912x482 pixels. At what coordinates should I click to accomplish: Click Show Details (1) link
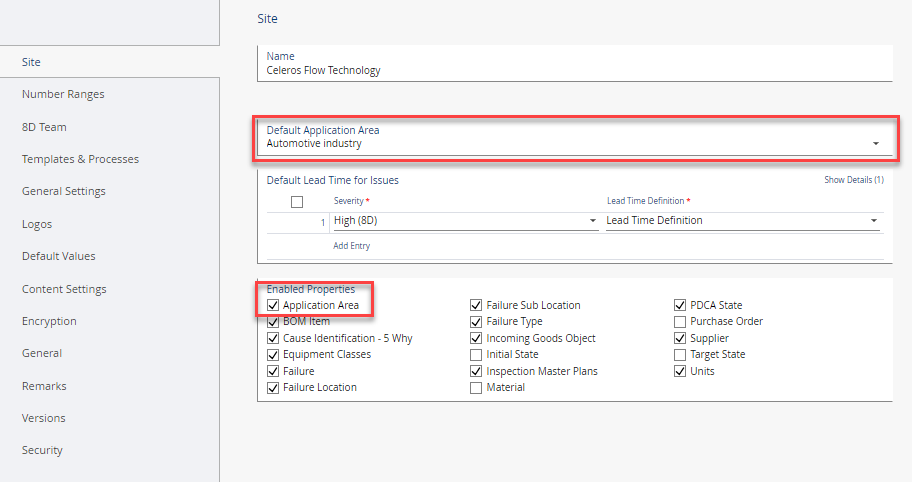tap(853, 180)
